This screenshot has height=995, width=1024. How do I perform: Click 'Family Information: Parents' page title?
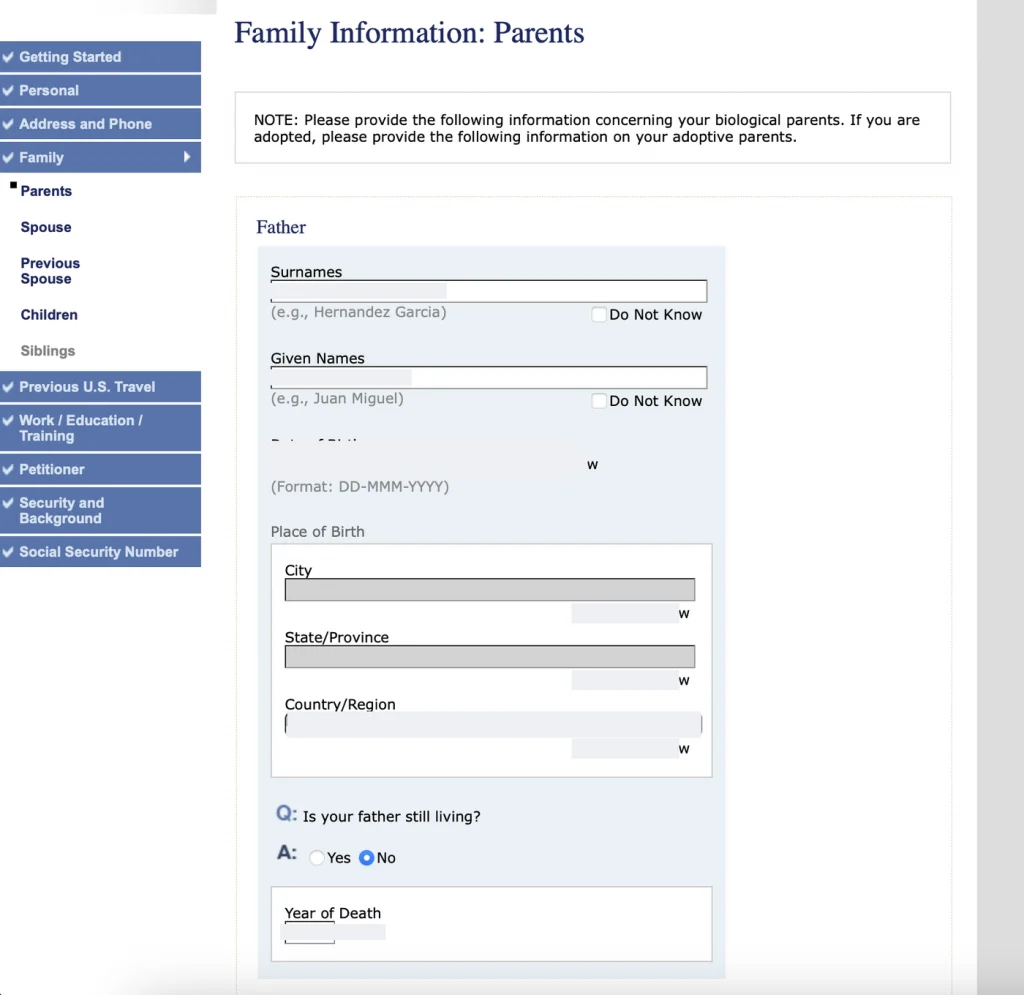point(409,33)
